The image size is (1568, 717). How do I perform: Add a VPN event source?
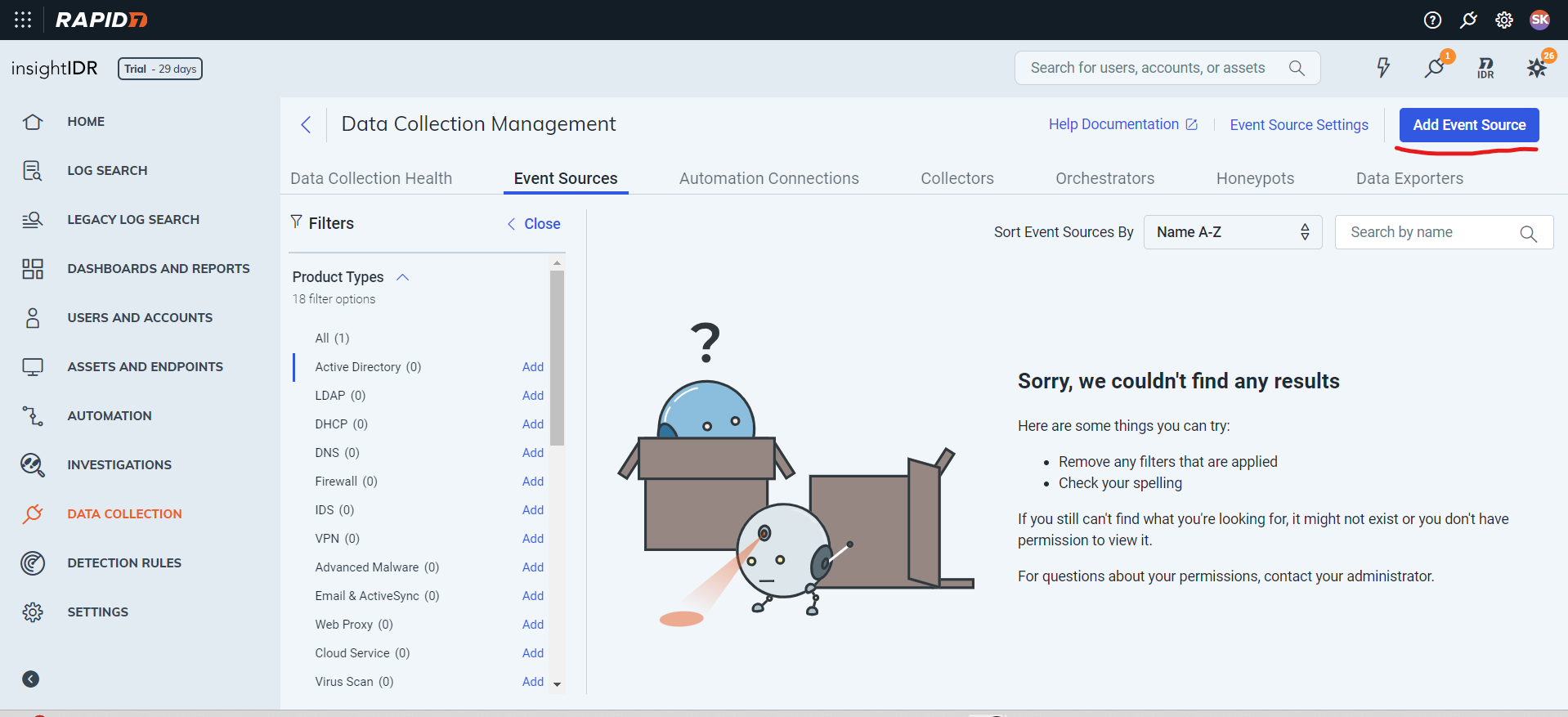533,539
